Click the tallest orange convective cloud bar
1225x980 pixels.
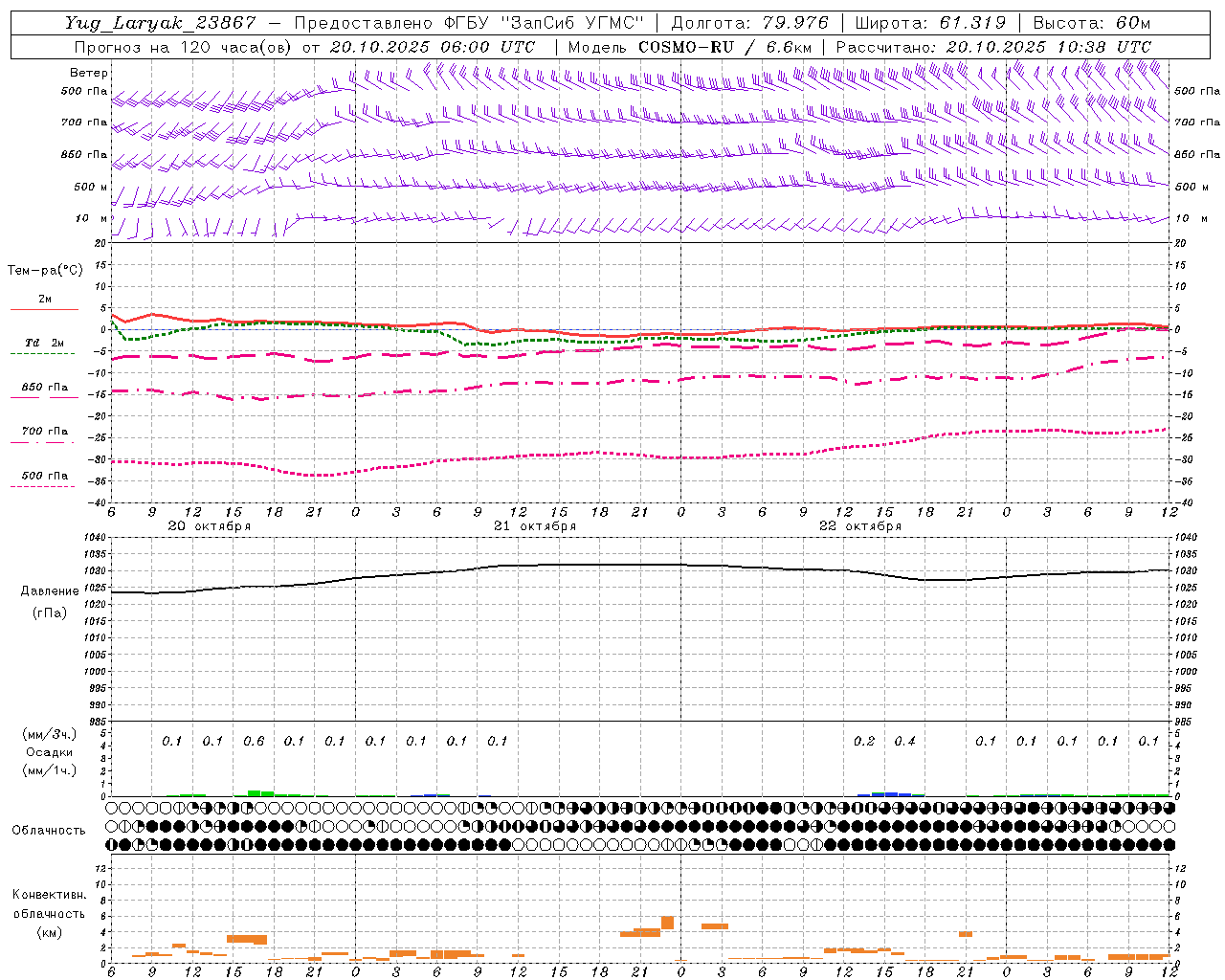[667, 923]
